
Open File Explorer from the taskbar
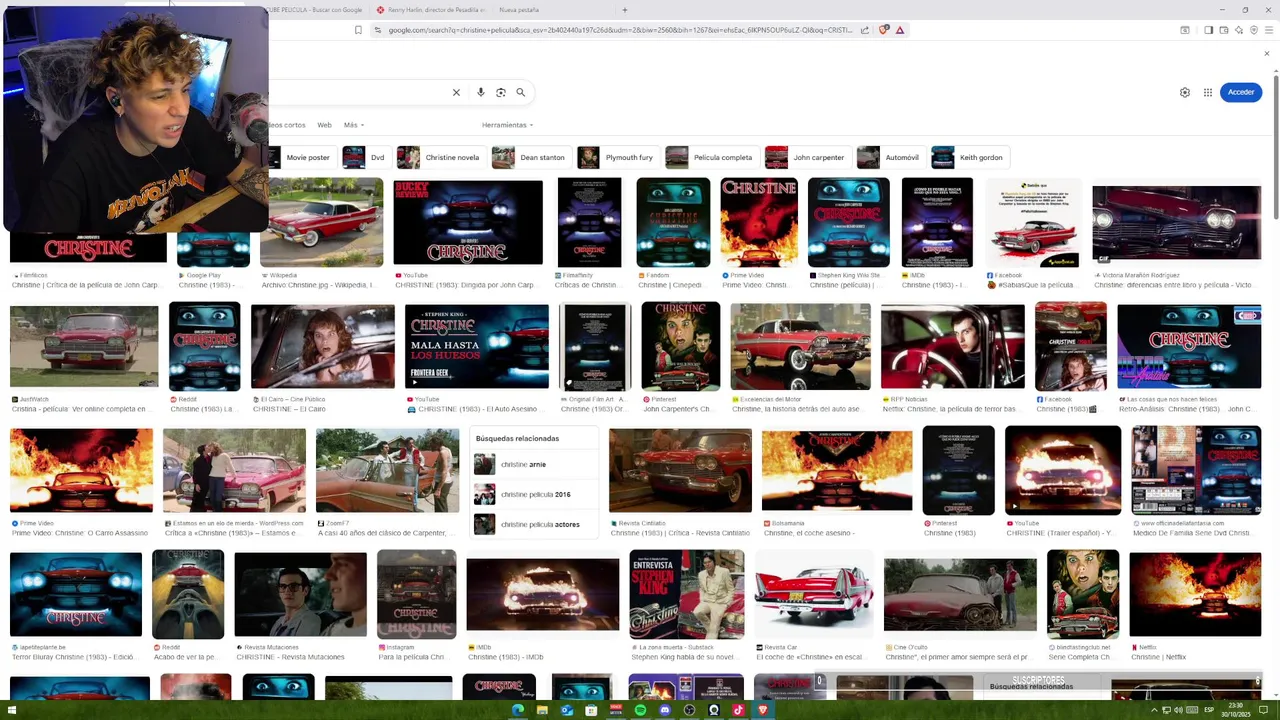click(542, 710)
